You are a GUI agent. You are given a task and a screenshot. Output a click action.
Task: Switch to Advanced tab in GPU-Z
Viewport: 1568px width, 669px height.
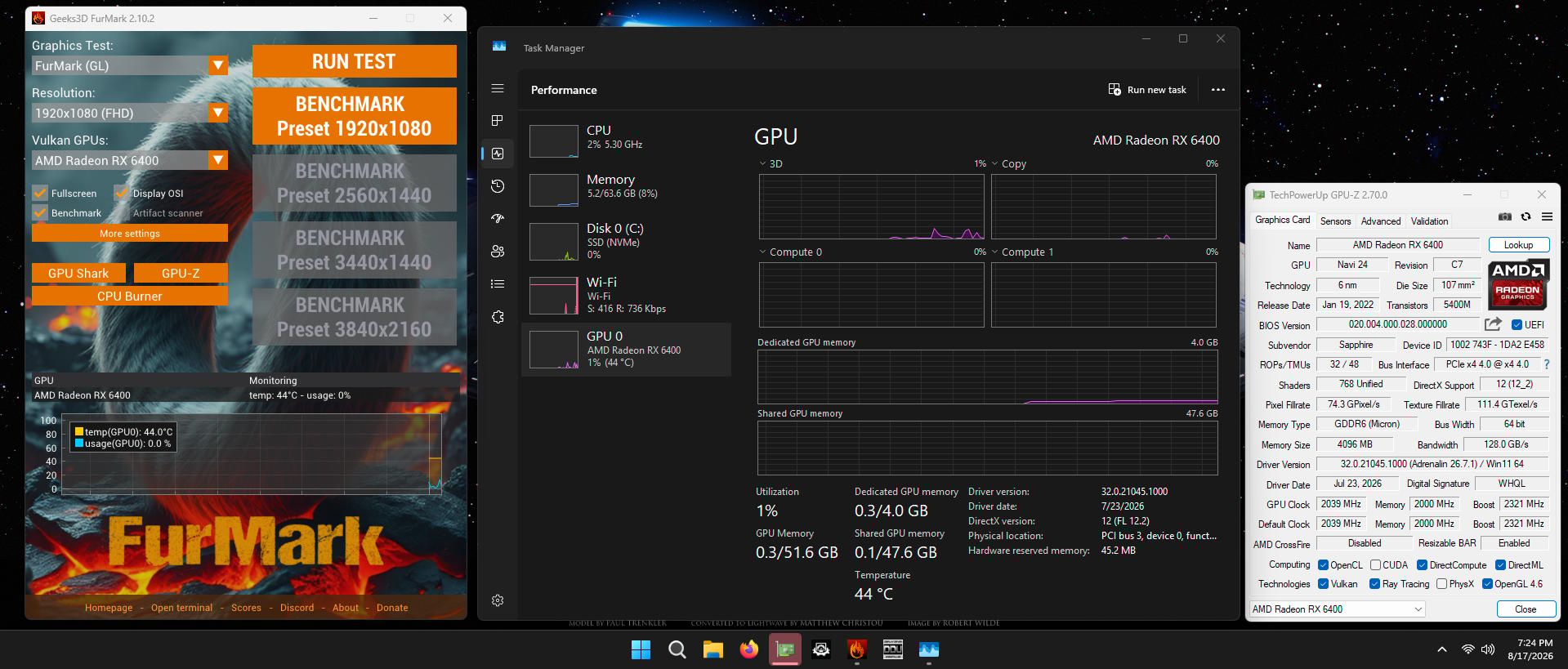1381,221
